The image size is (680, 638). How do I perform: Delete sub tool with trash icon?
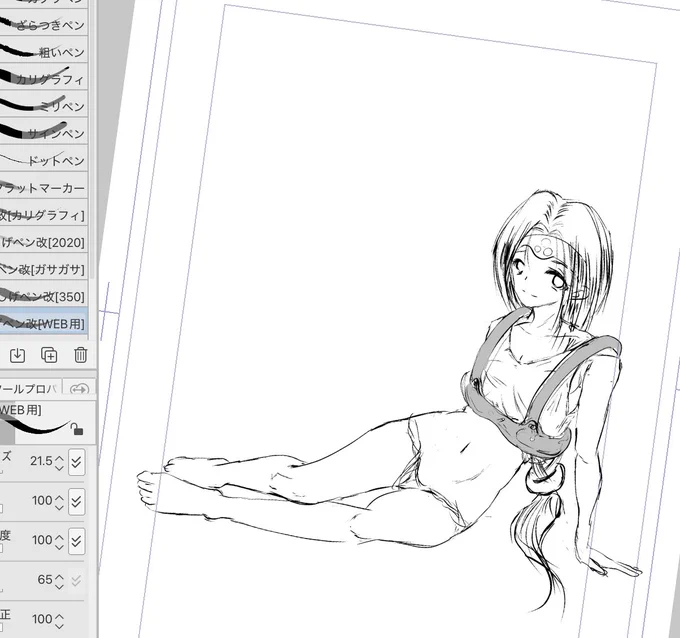tap(81, 355)
